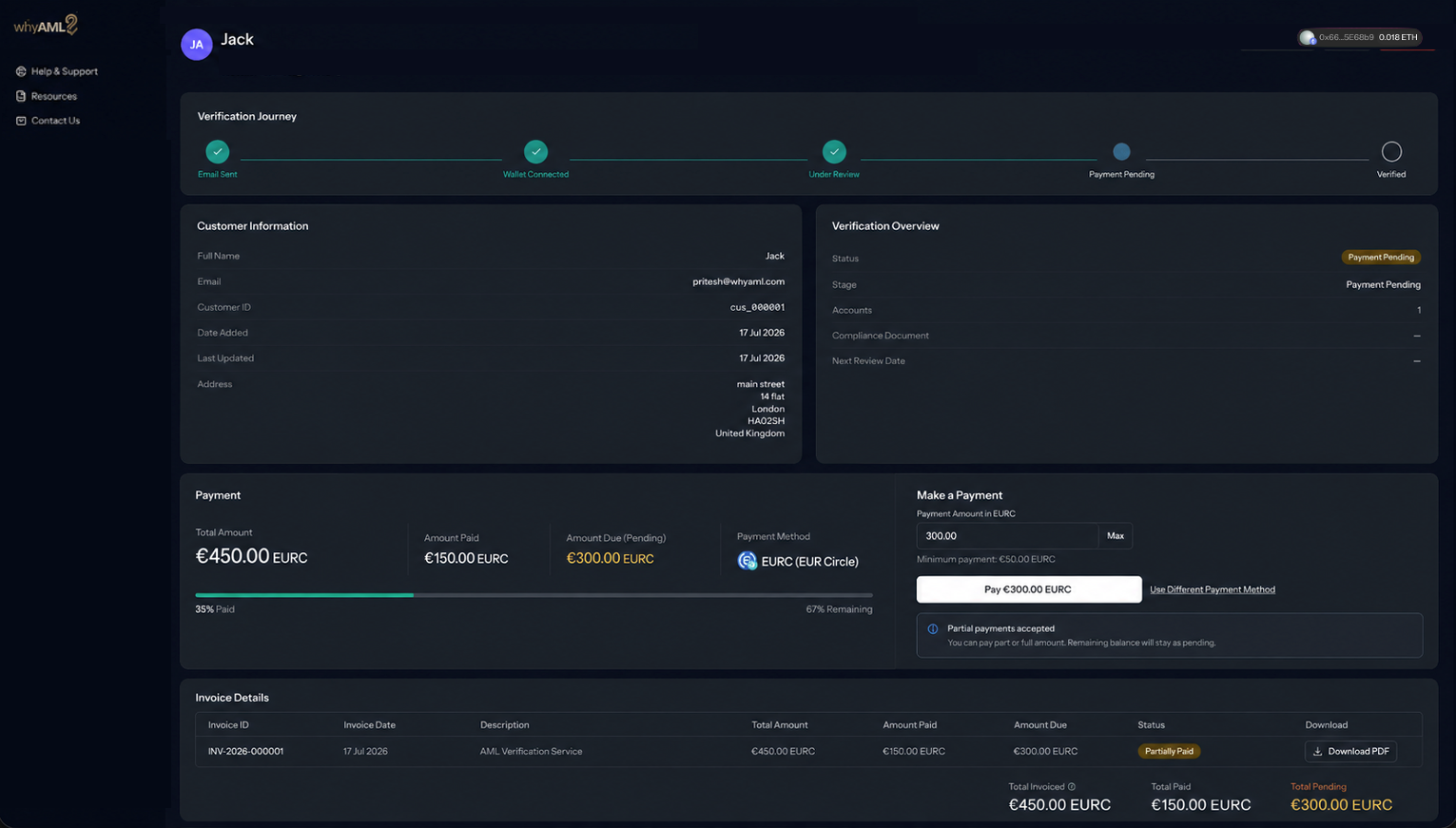
Task: Click Minimum payment: €50.00 EURC text
Action: (986, 559)
